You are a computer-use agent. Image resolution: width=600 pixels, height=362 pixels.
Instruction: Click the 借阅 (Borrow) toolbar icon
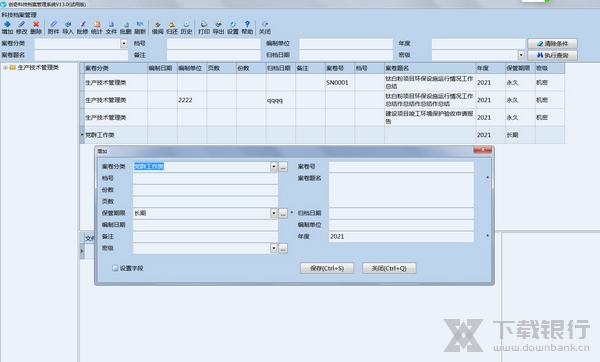[x=157, y=28]
